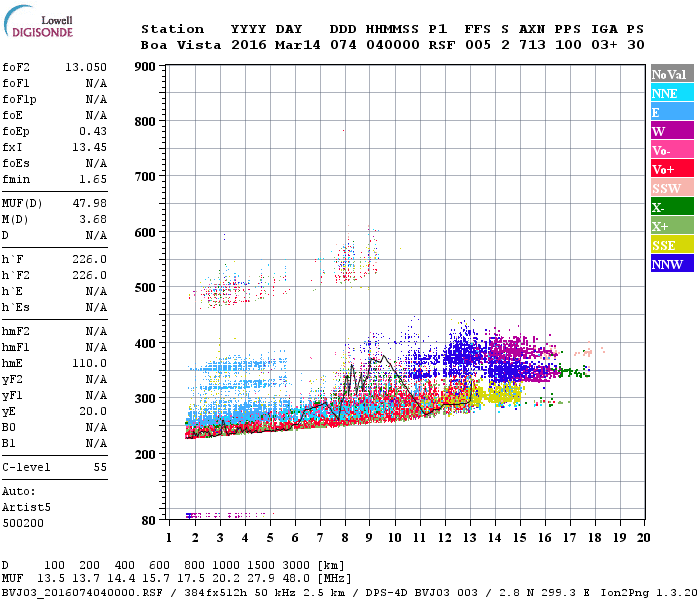Click the fmin value 1.65
This screenshot has width=700, height=600.
(93, 179)
